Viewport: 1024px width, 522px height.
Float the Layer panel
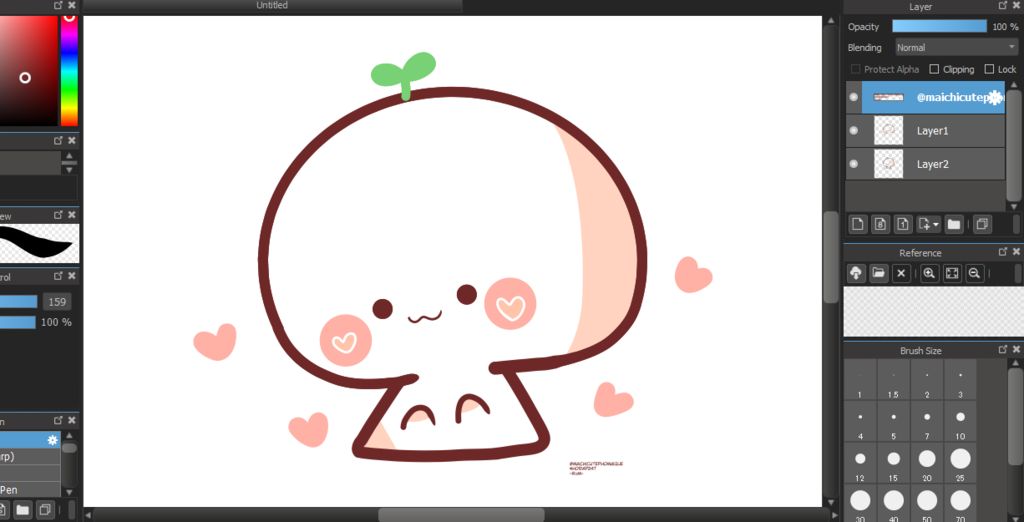pos(1003,5)
